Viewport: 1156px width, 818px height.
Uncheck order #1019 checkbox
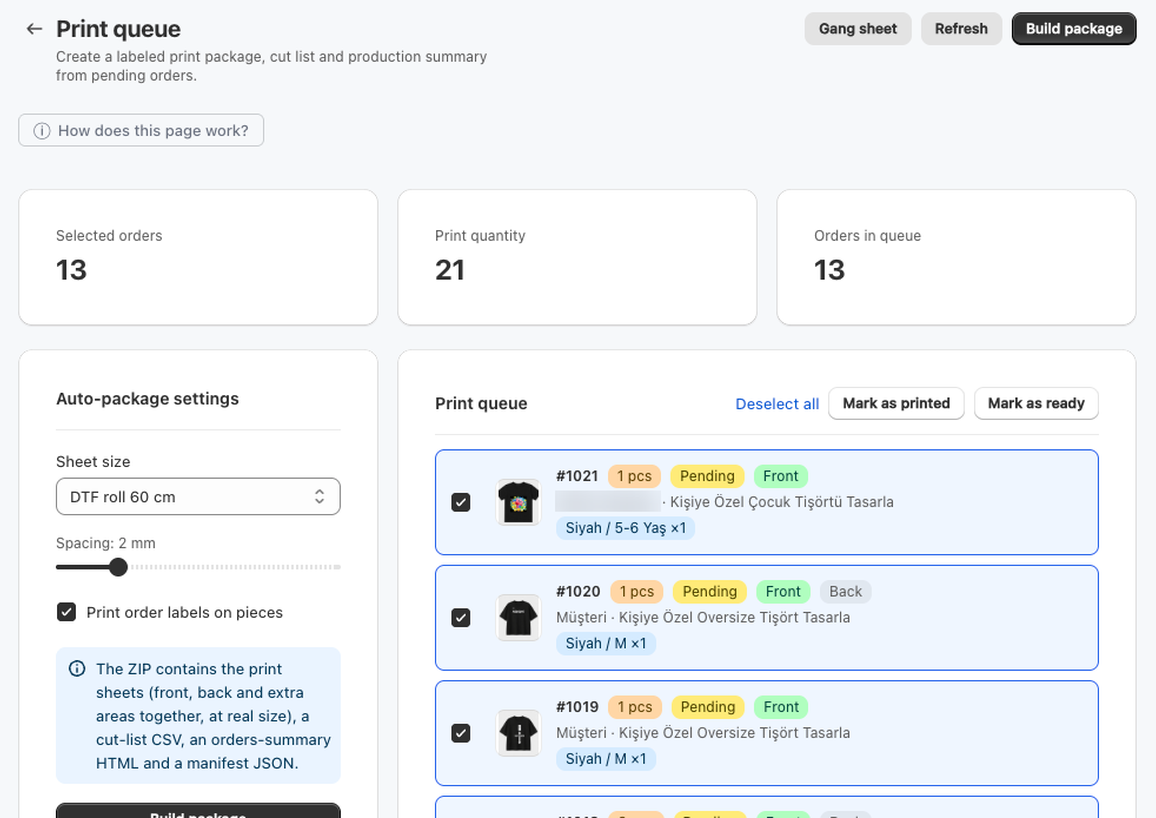tap(461, 733)
